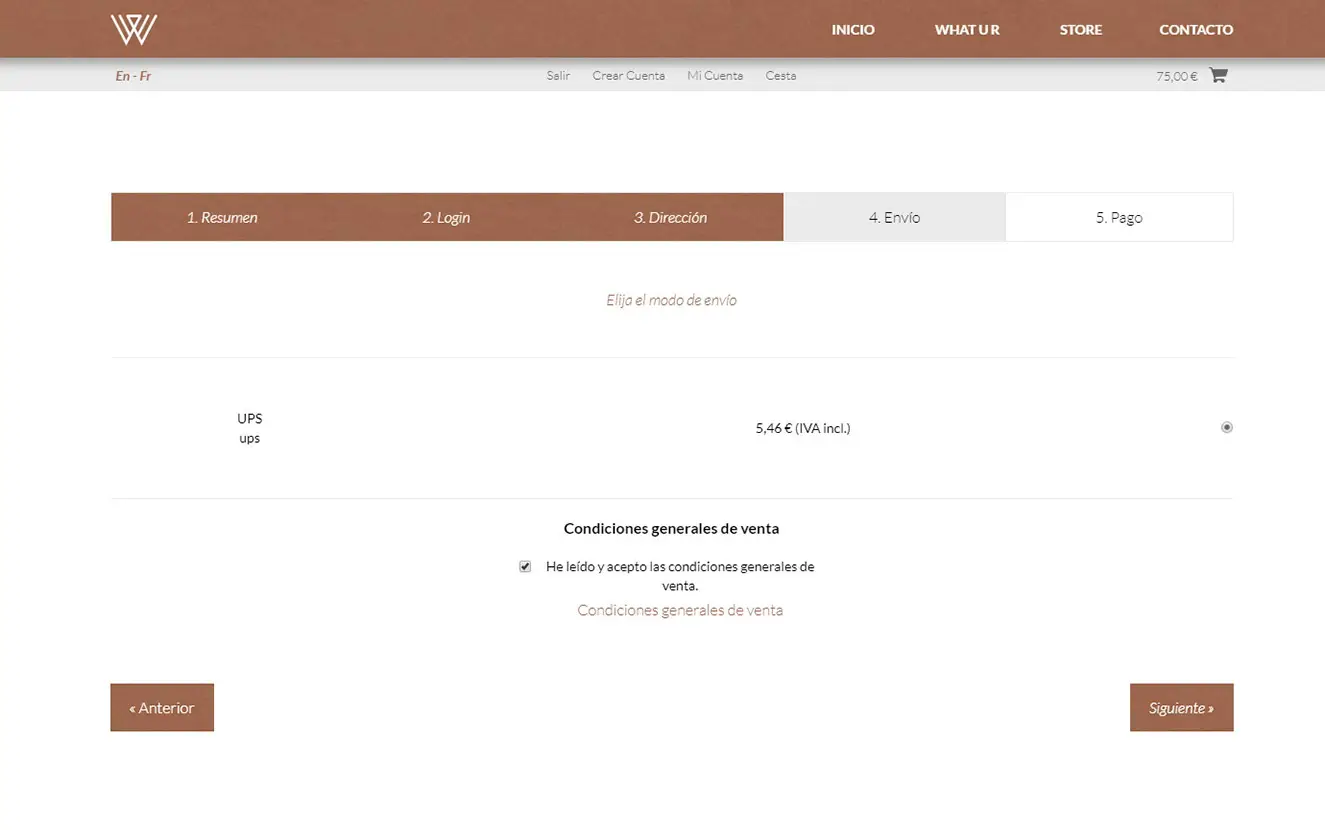Click the Siguiente » button
Image resolution: width=1325 pixels, height=830 pixels.
(1181, 708)
